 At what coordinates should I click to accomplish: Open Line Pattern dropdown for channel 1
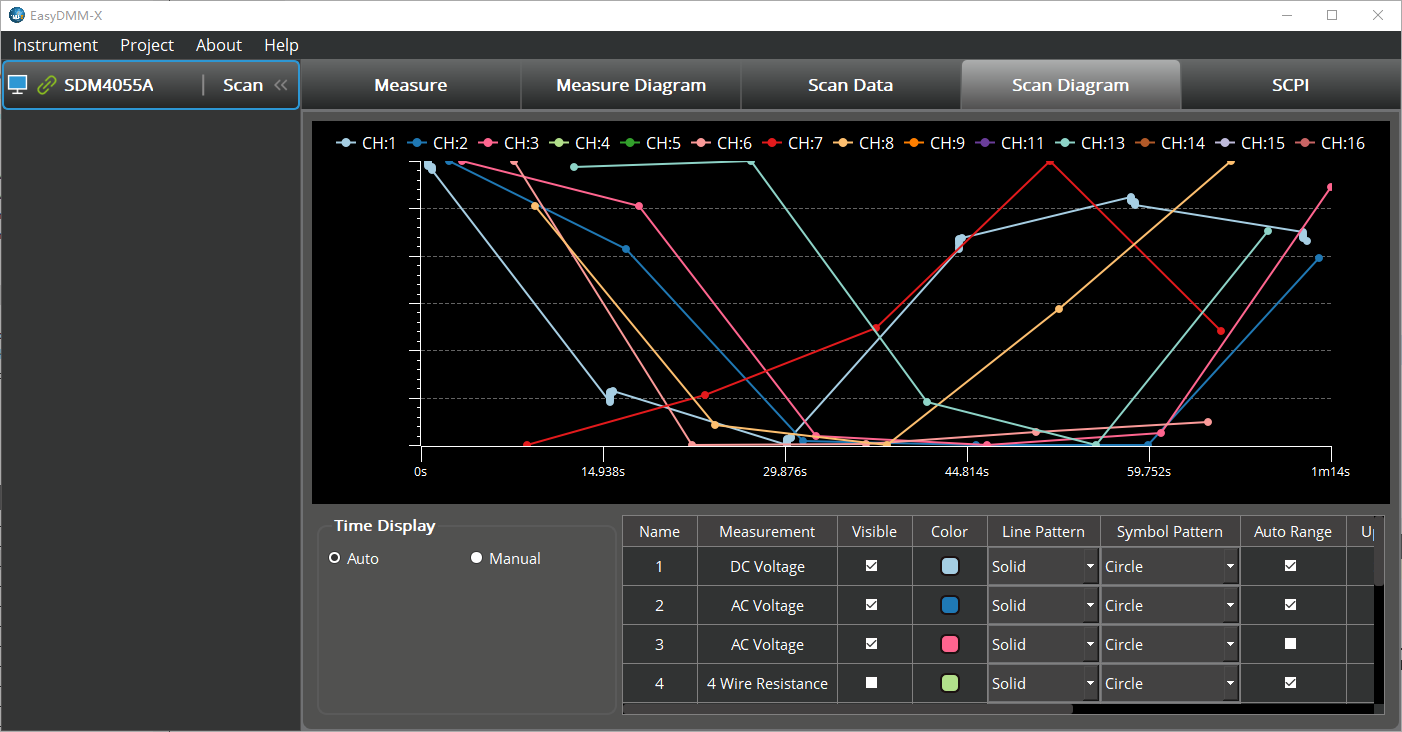pyautogui.click(x=1089, y=567)
